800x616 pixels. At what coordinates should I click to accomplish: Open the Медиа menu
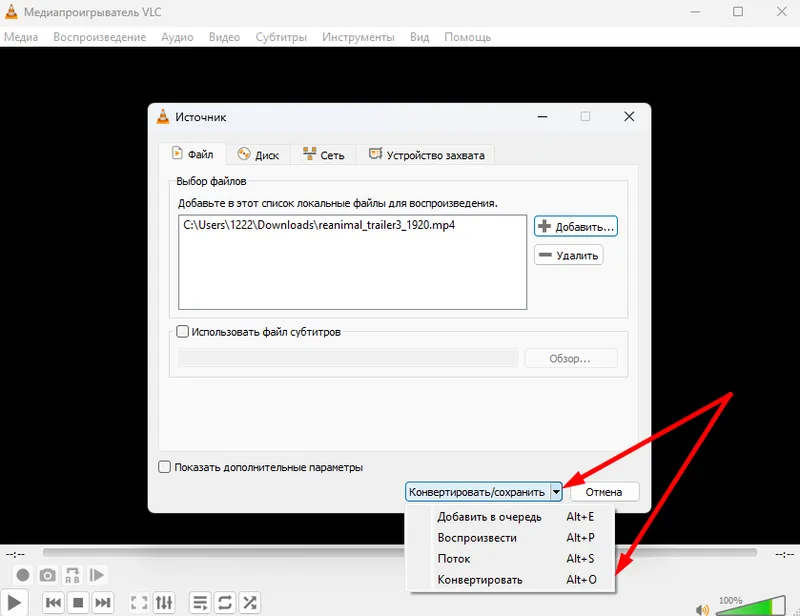[x=21, y=37]
